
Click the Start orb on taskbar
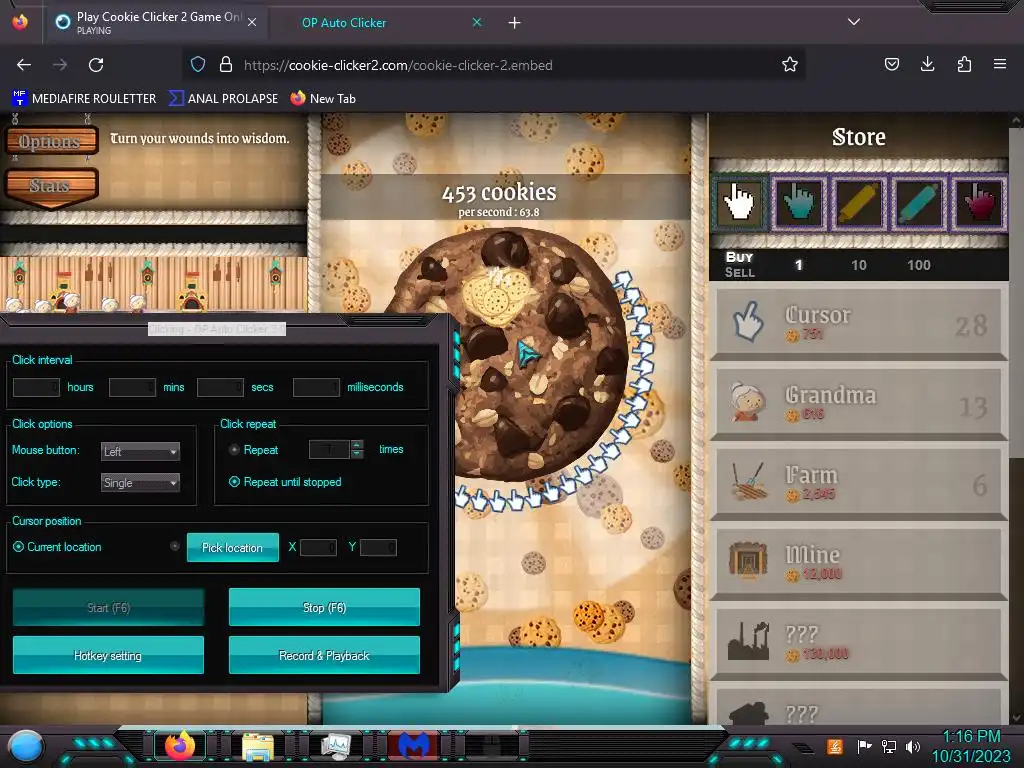pyautogui.click(x=26, y=745)
